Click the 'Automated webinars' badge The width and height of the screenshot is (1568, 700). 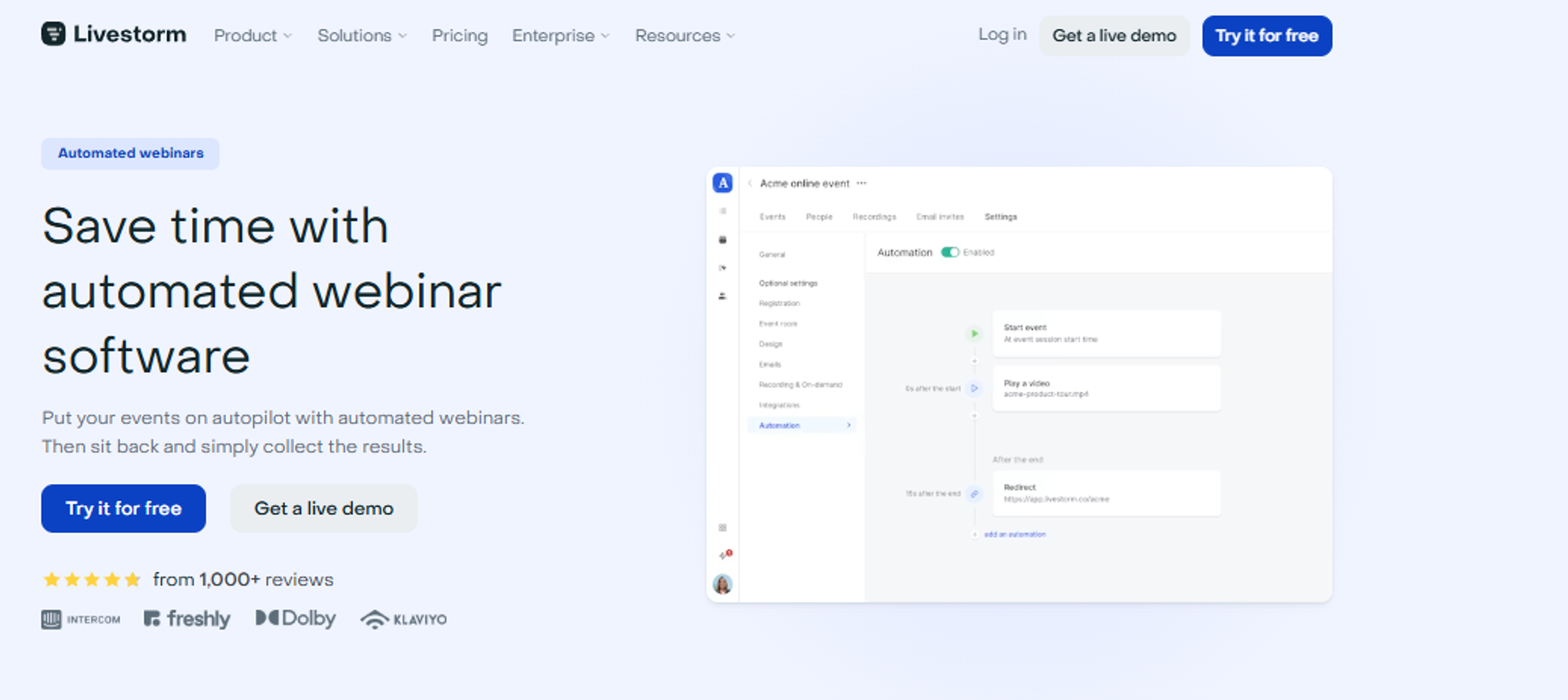[x=131, y=154]
